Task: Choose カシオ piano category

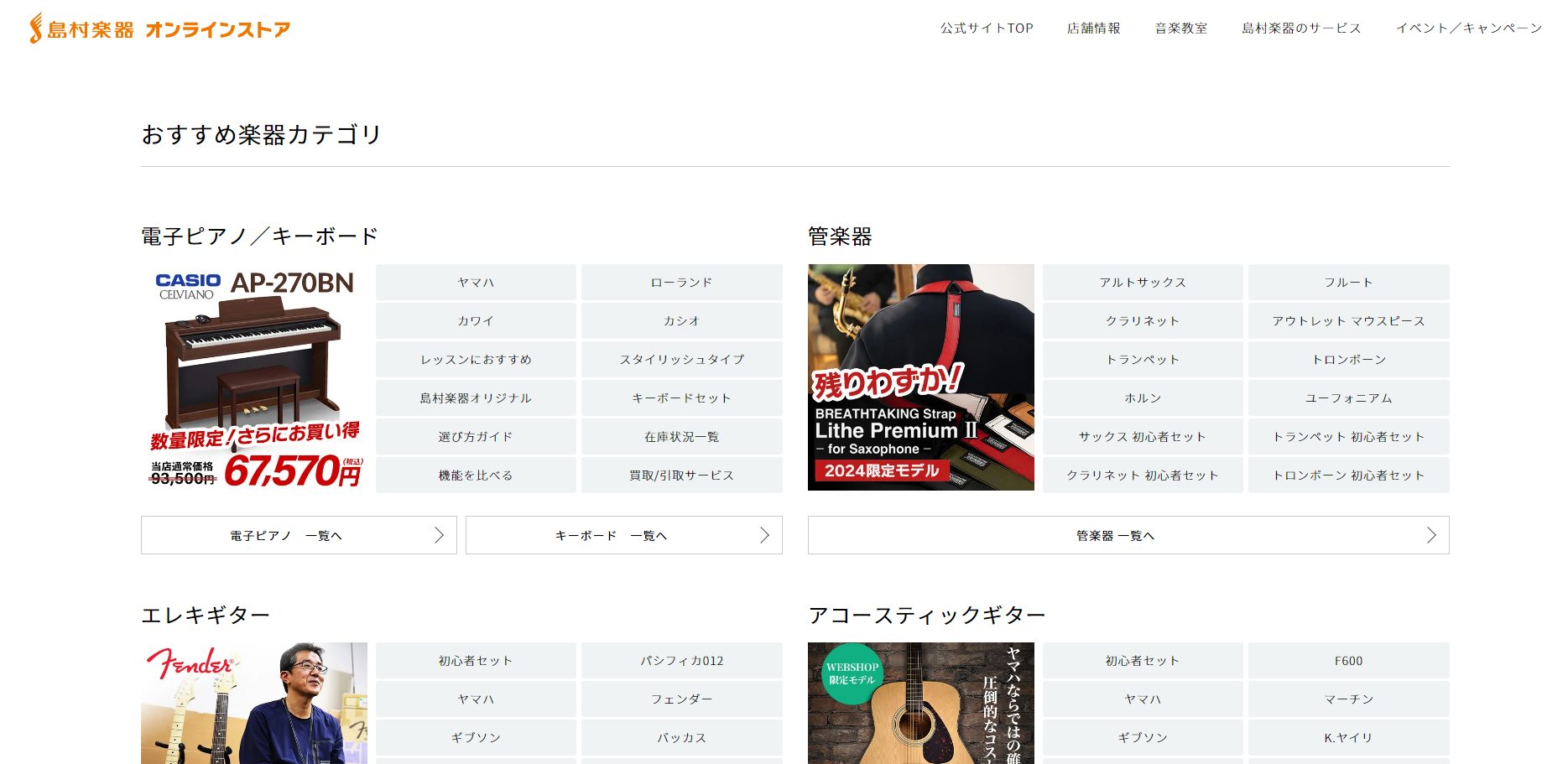Action: pyautogui.click(x=682, y=321)
